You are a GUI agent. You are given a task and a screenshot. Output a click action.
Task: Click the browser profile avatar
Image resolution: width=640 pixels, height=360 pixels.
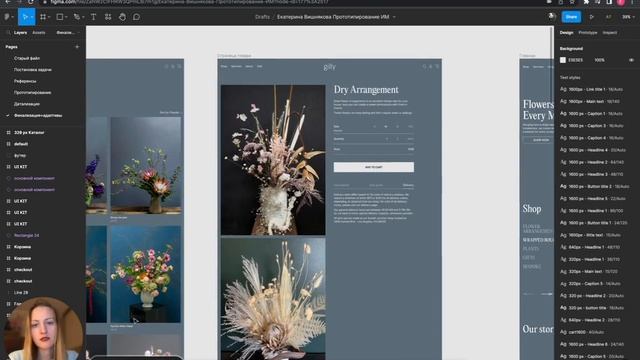[x=621, y=2]
